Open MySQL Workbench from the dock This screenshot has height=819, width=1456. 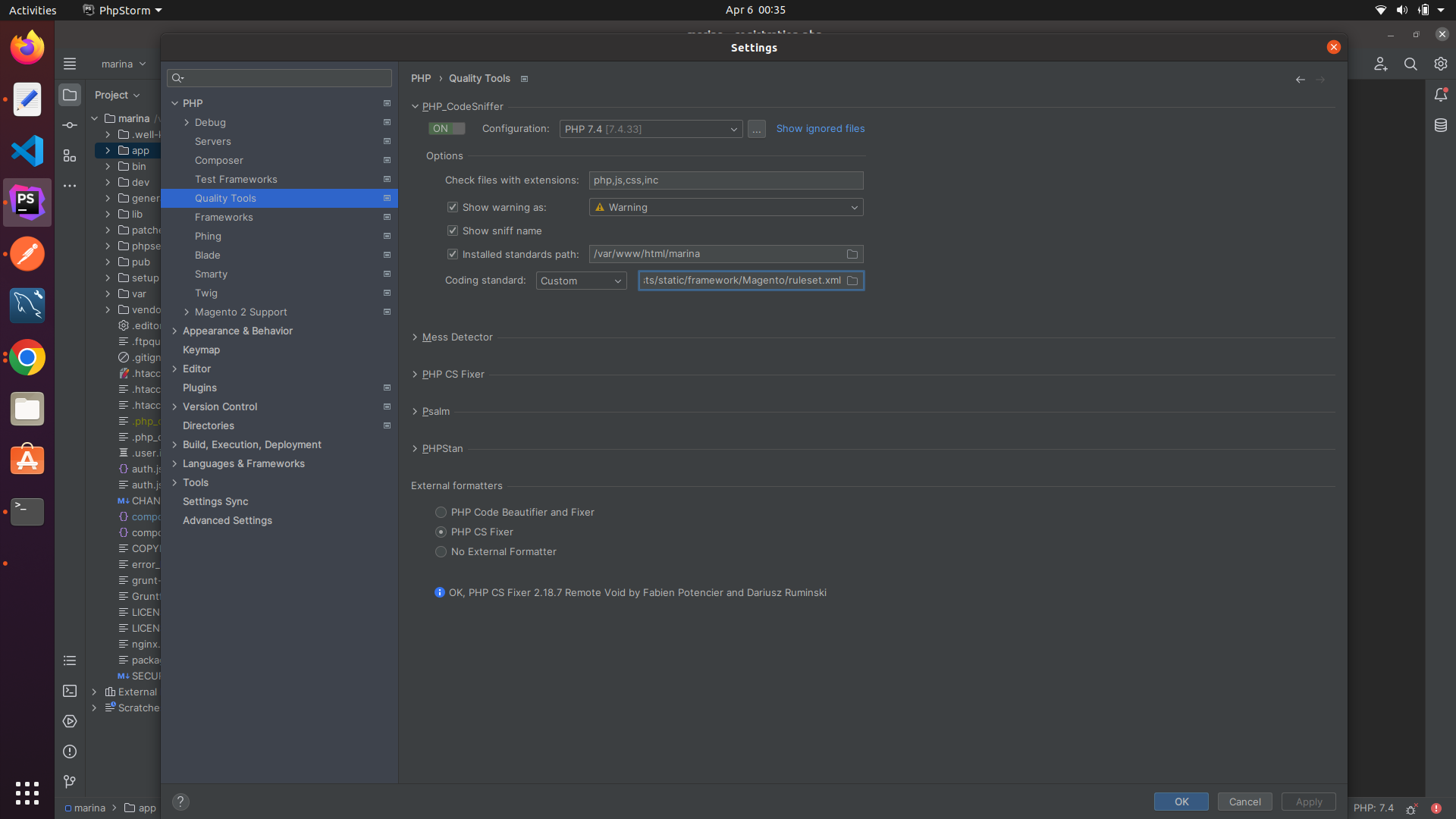click(27, 306)
